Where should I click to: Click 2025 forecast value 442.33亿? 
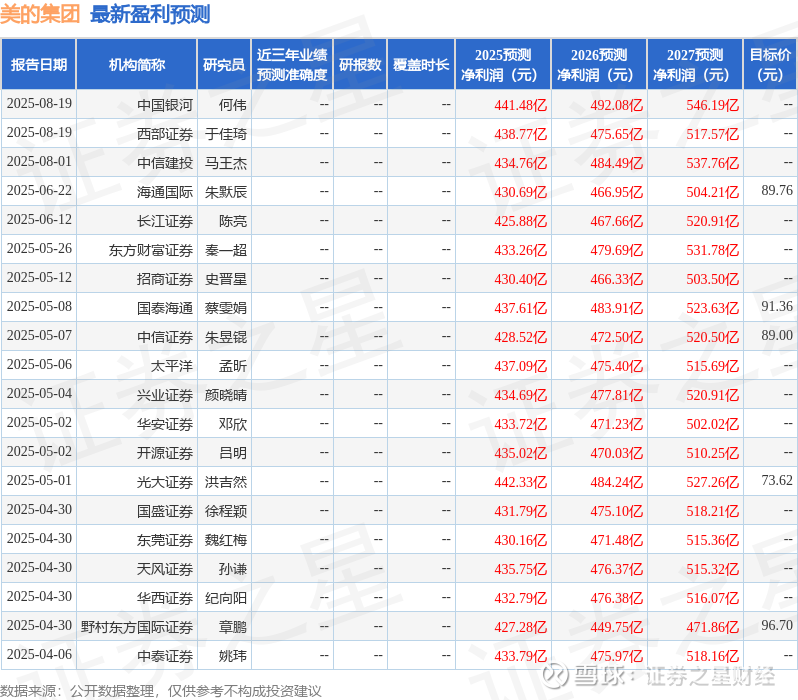(x=521, y=483)
